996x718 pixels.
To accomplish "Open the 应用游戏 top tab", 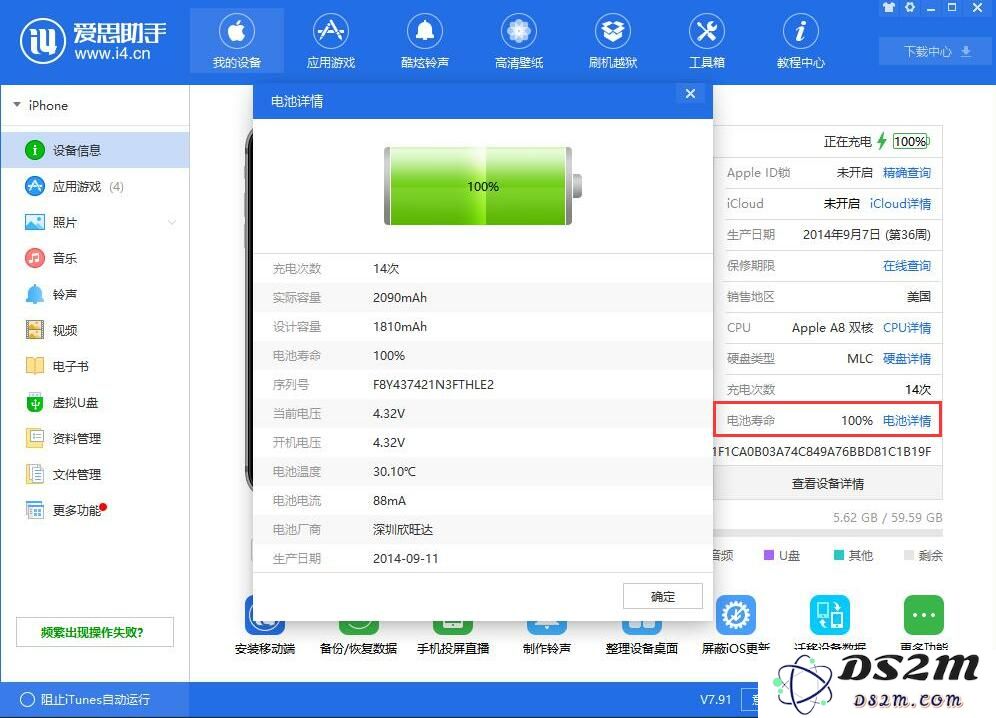I will 331,42.
